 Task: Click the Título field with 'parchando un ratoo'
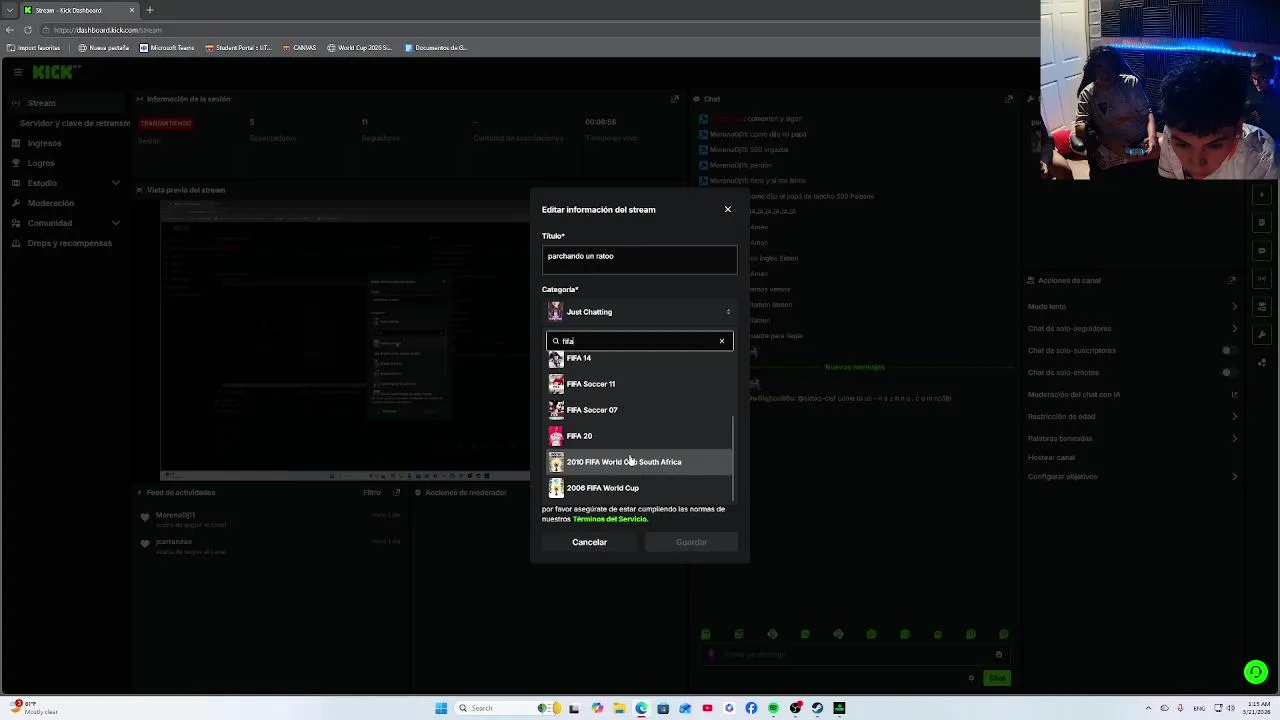coord(640,259)
